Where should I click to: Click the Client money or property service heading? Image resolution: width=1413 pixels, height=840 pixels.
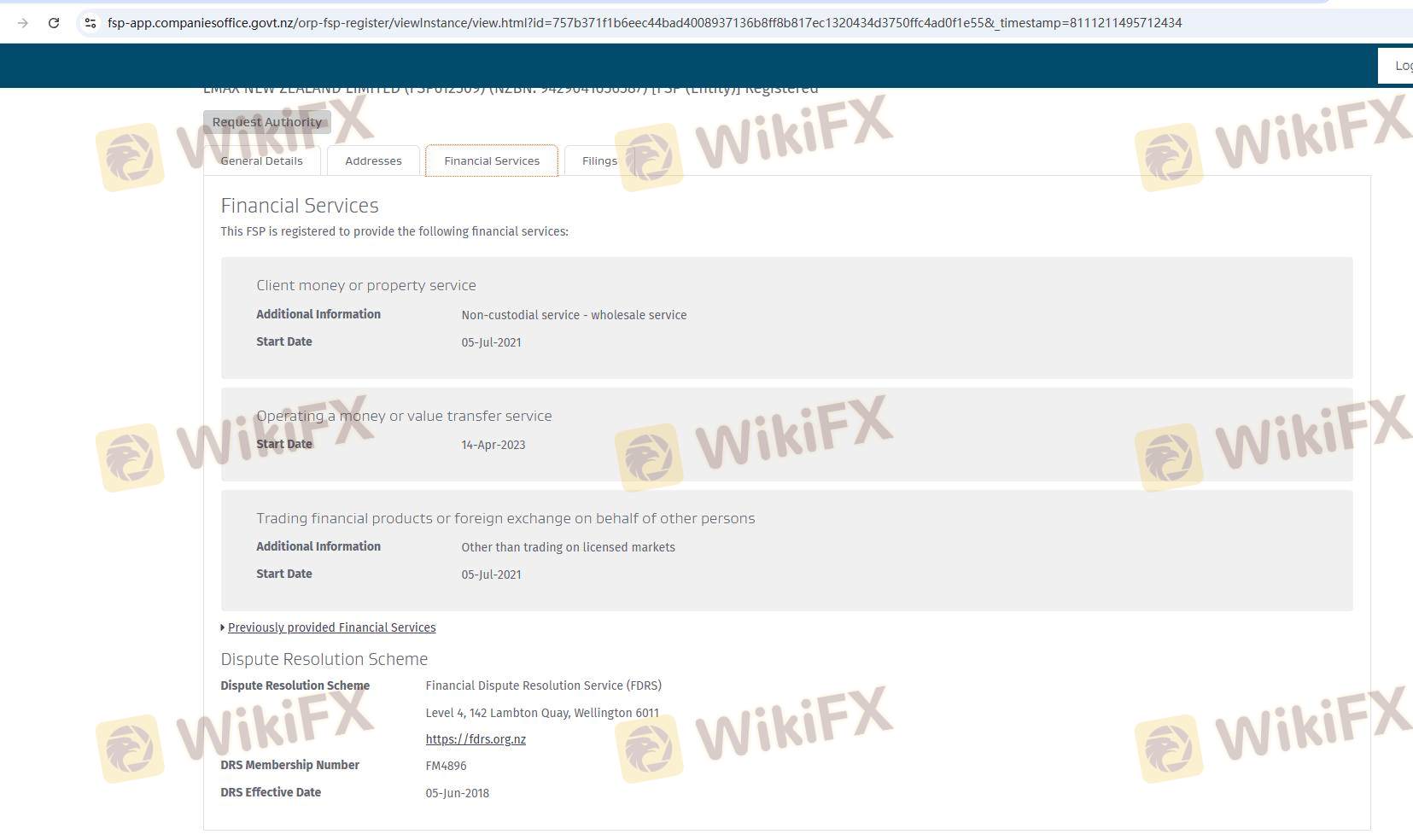pyautogui.click(x=365, y=285)
